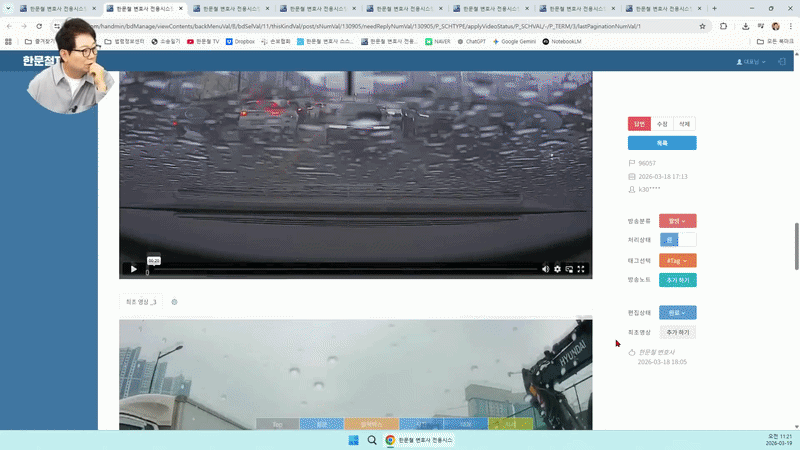Open the Google Gemini bookmark
800x450 pixels.
tap(514, 41)
